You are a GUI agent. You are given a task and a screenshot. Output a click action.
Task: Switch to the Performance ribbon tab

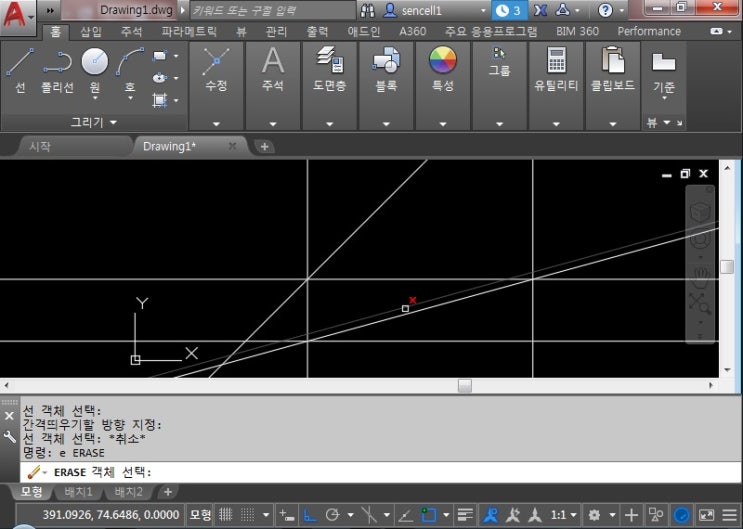point(649,32)
